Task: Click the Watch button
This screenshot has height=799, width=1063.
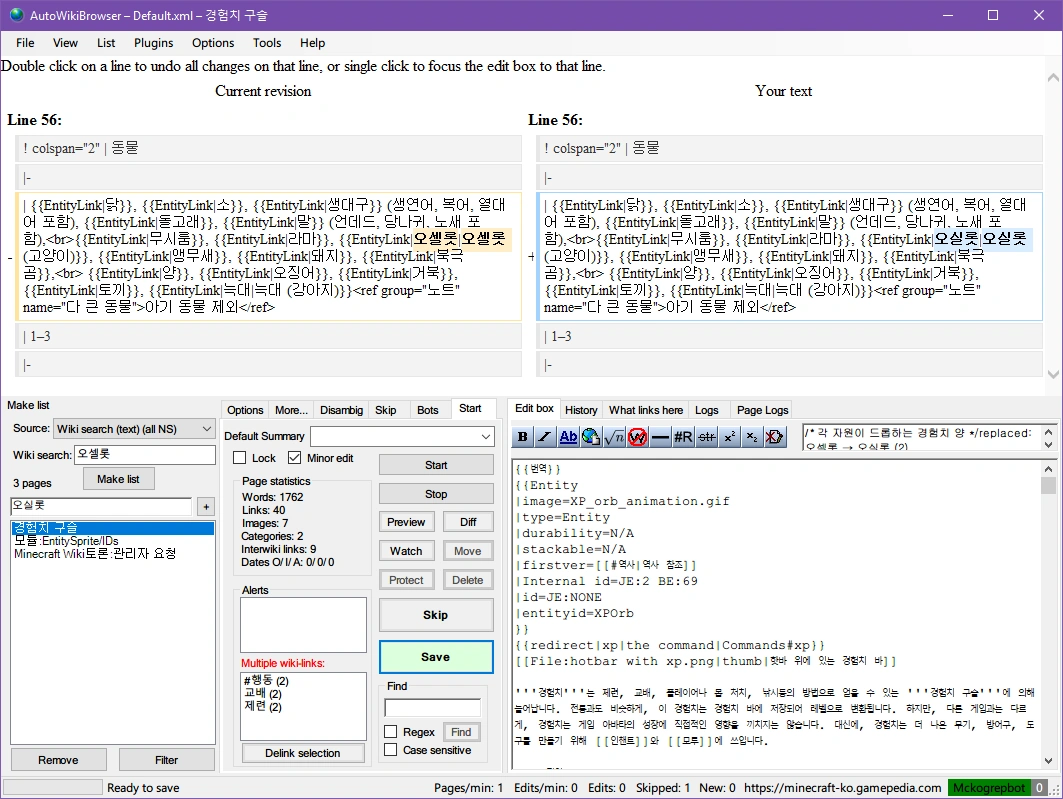Action: point(406,551)
